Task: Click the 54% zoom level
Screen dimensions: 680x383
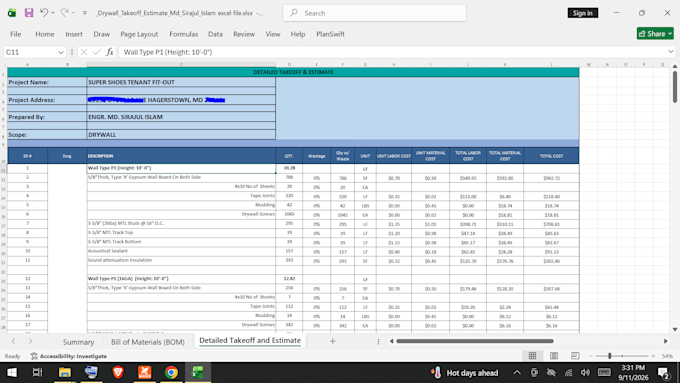Action: [x=667, y=356]
